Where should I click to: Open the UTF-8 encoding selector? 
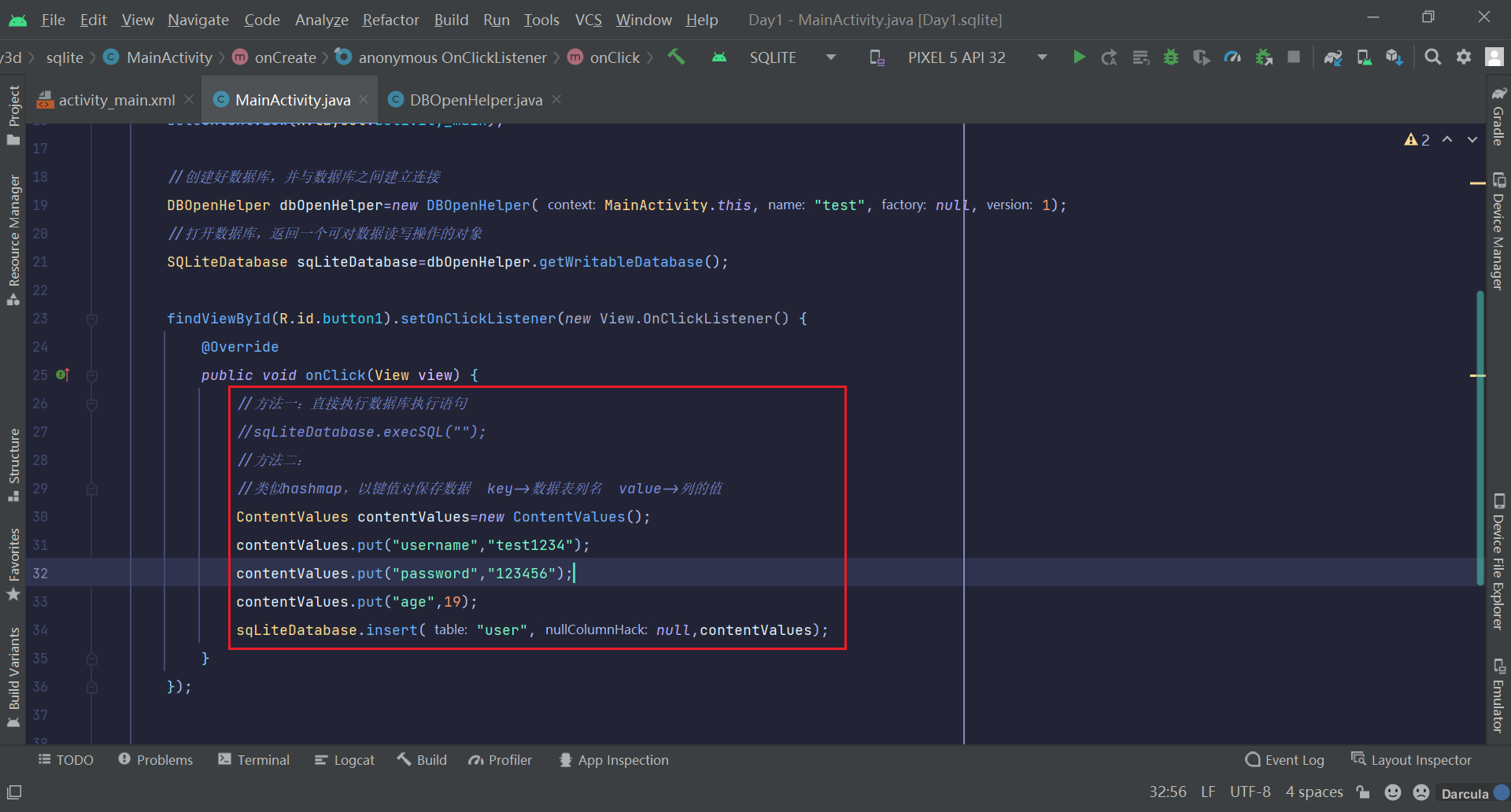tap(1250, 792)
